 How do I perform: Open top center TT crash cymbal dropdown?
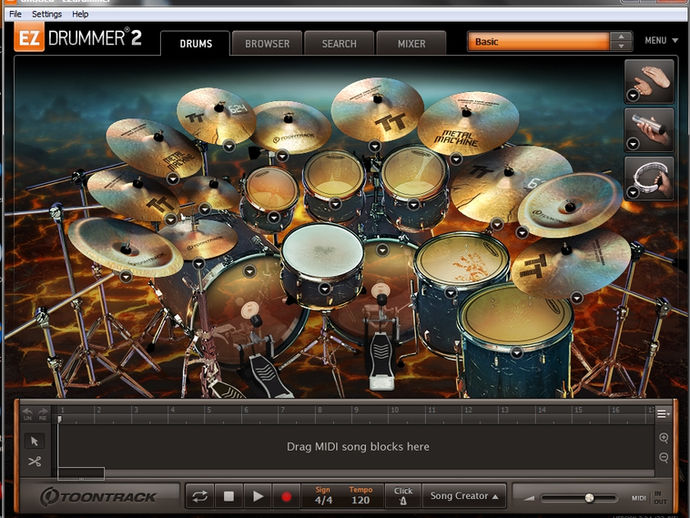tap(375, 146)
